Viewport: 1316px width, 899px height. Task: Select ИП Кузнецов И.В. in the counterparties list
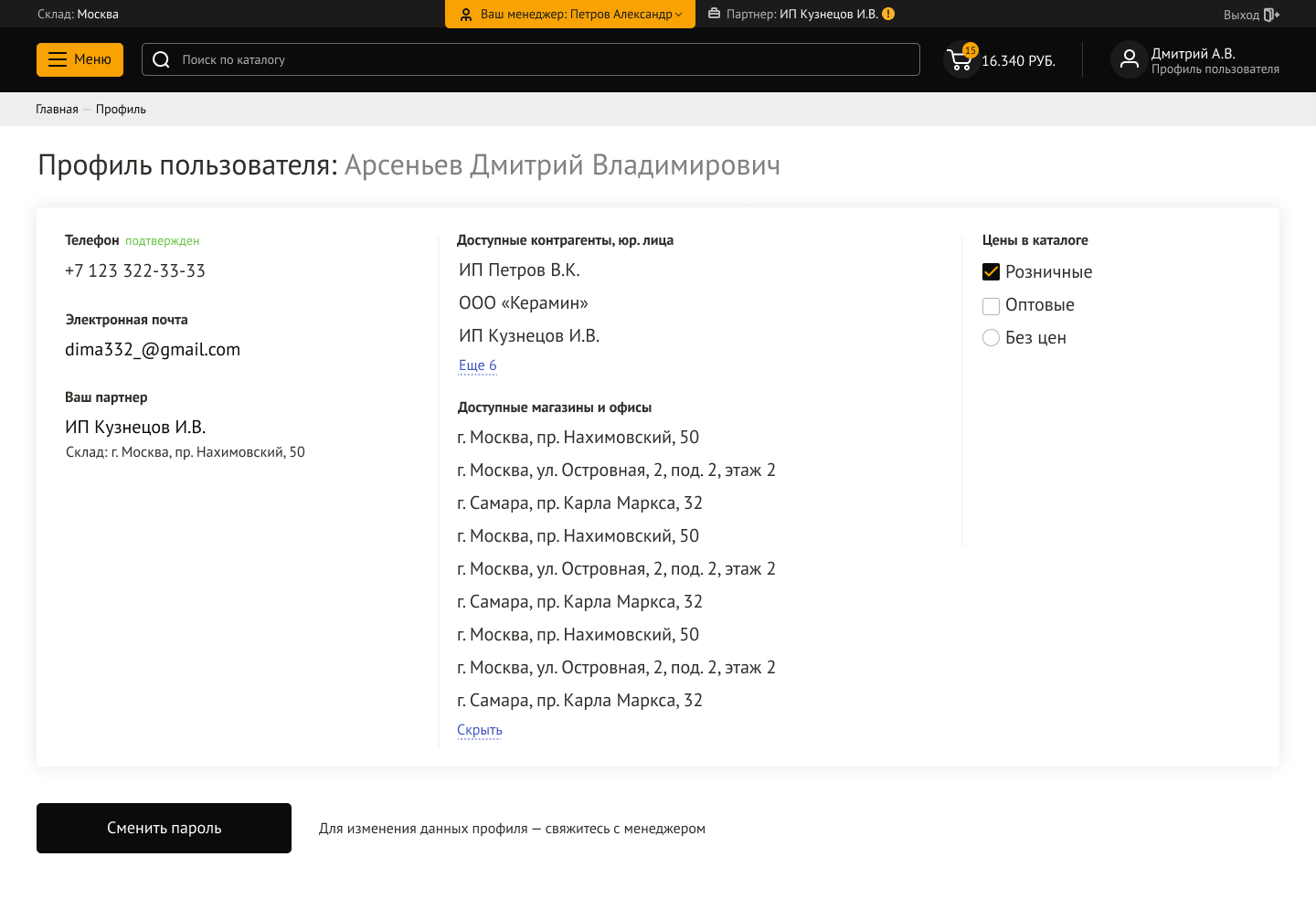click(x=529, y=336)
